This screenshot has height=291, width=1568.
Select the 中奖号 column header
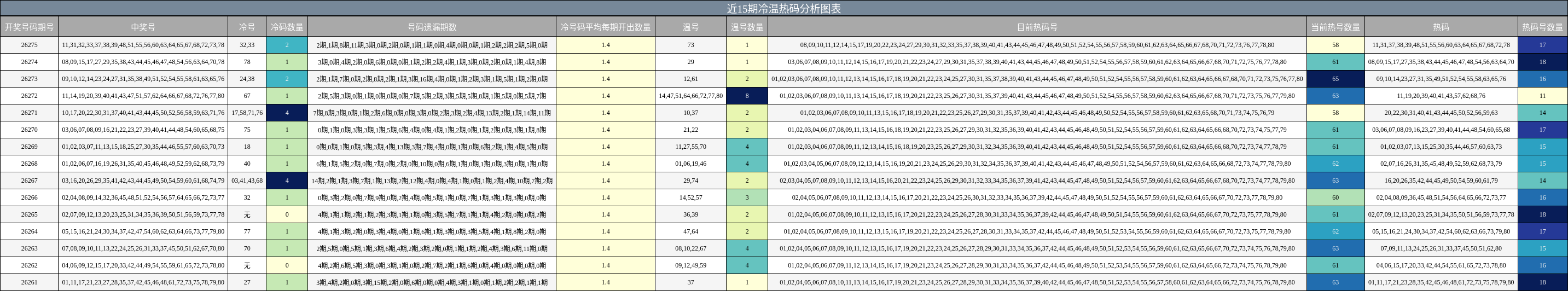[x=143, y=27]
